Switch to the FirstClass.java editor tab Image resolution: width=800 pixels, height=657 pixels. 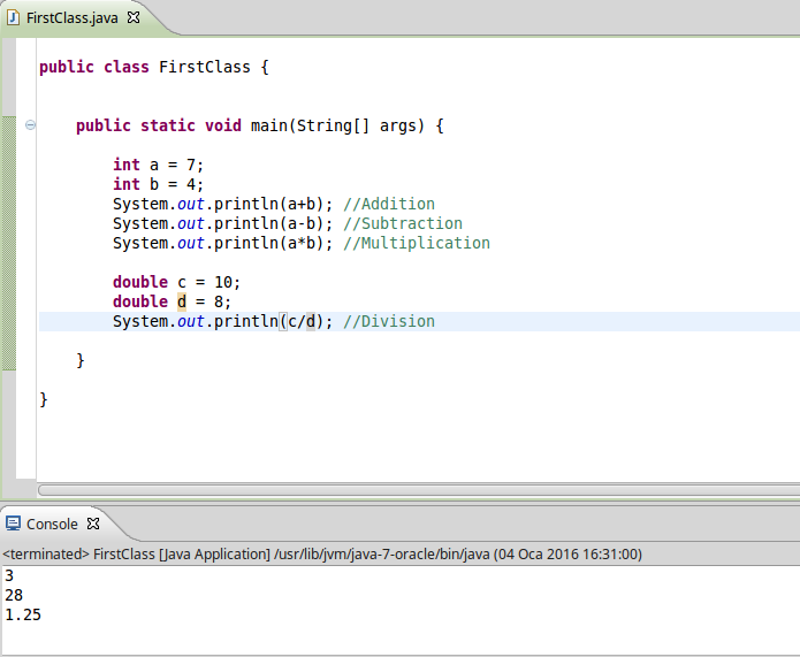pyautogui.click(x=70, y=17)
